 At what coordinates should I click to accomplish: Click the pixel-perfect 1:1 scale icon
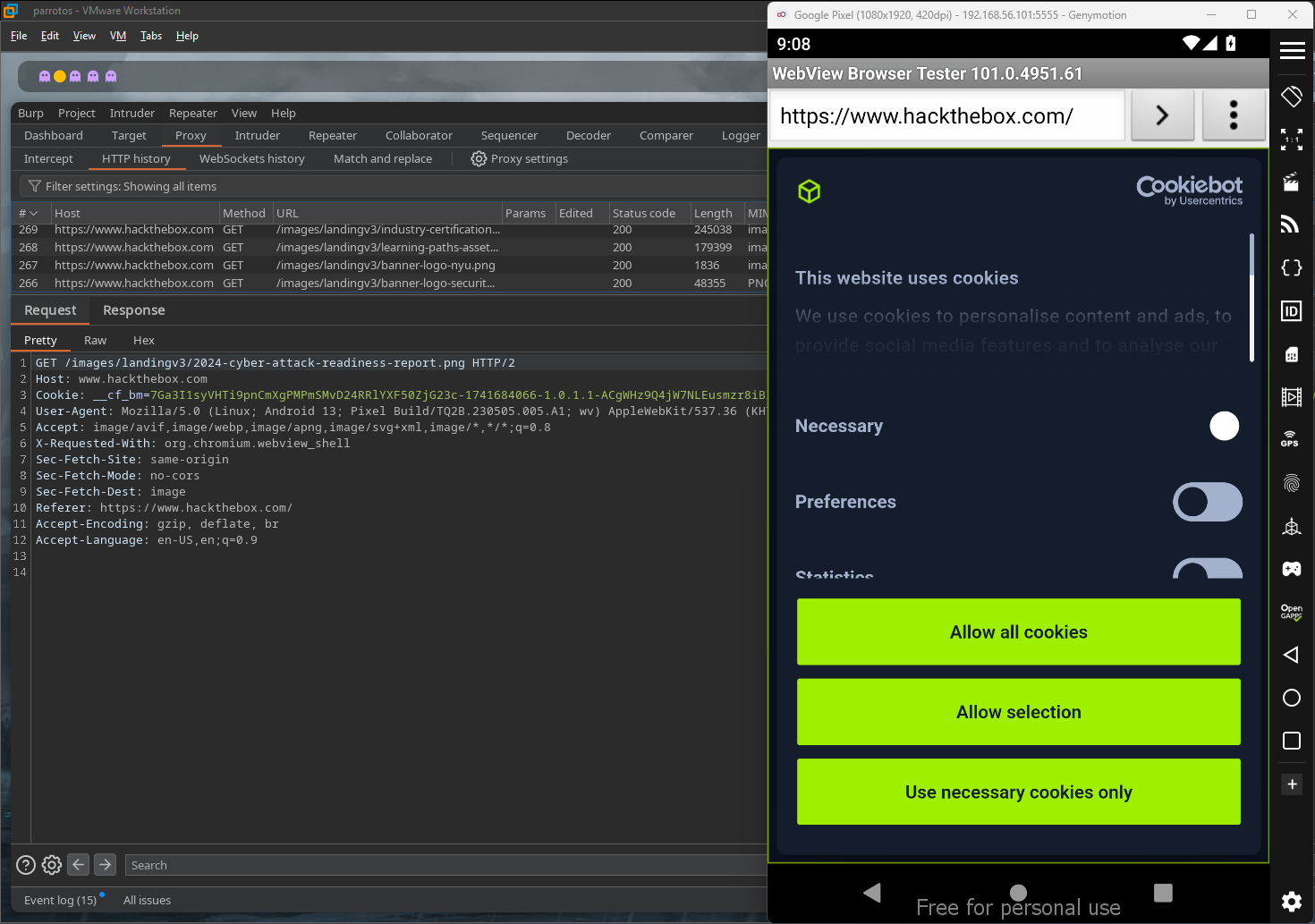(x=1292, y=139)
